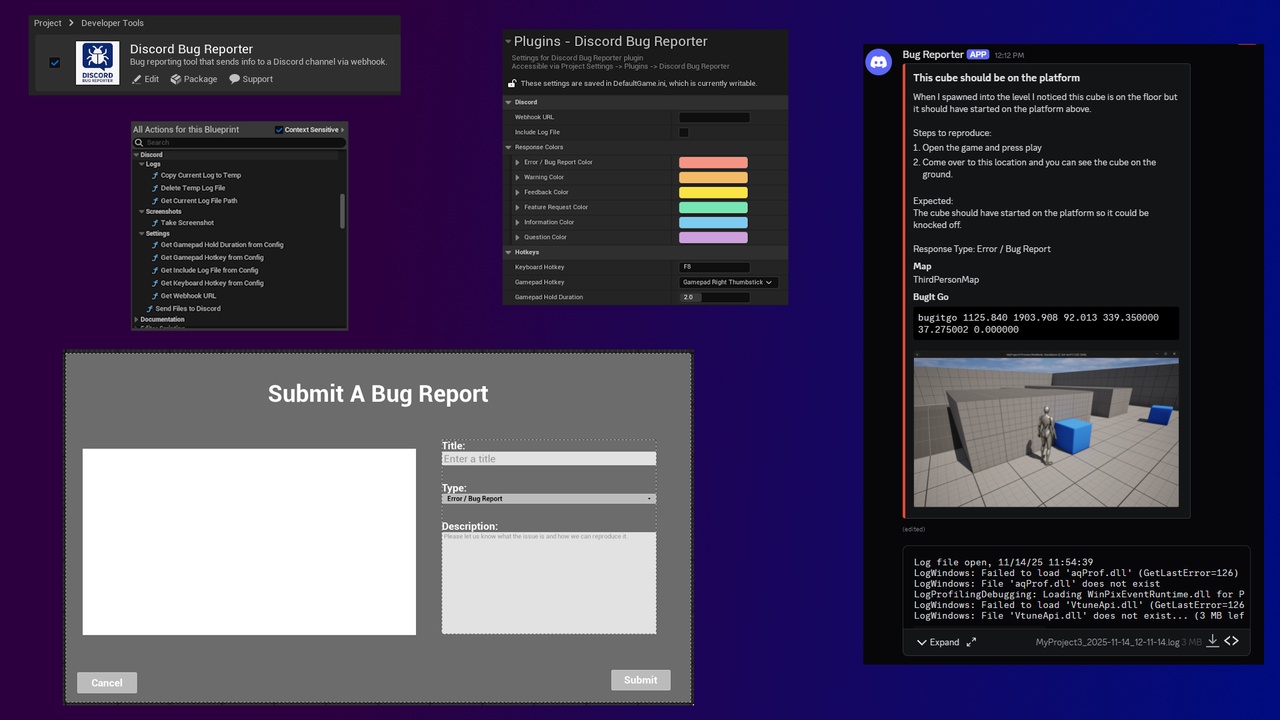
Task: Expand the Warning Color property
Action: pos(518,177)
